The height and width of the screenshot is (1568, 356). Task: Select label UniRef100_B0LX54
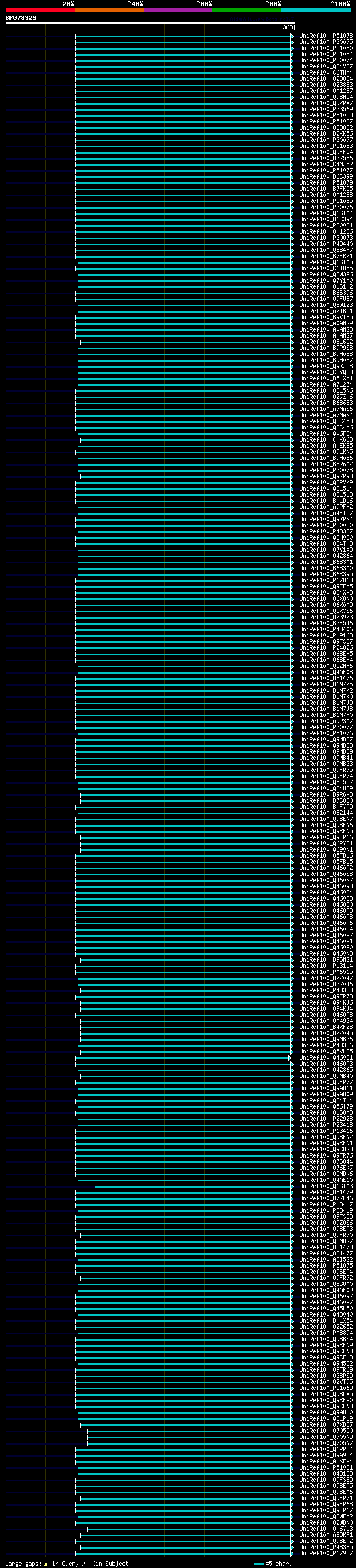tap(326, 1321)
